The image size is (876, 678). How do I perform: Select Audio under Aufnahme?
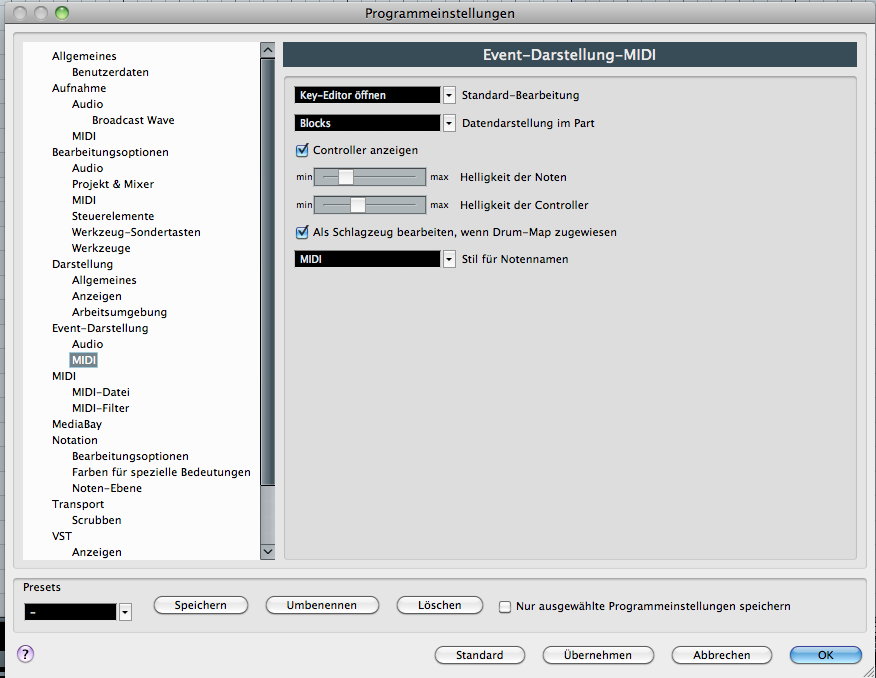point(87,104)
